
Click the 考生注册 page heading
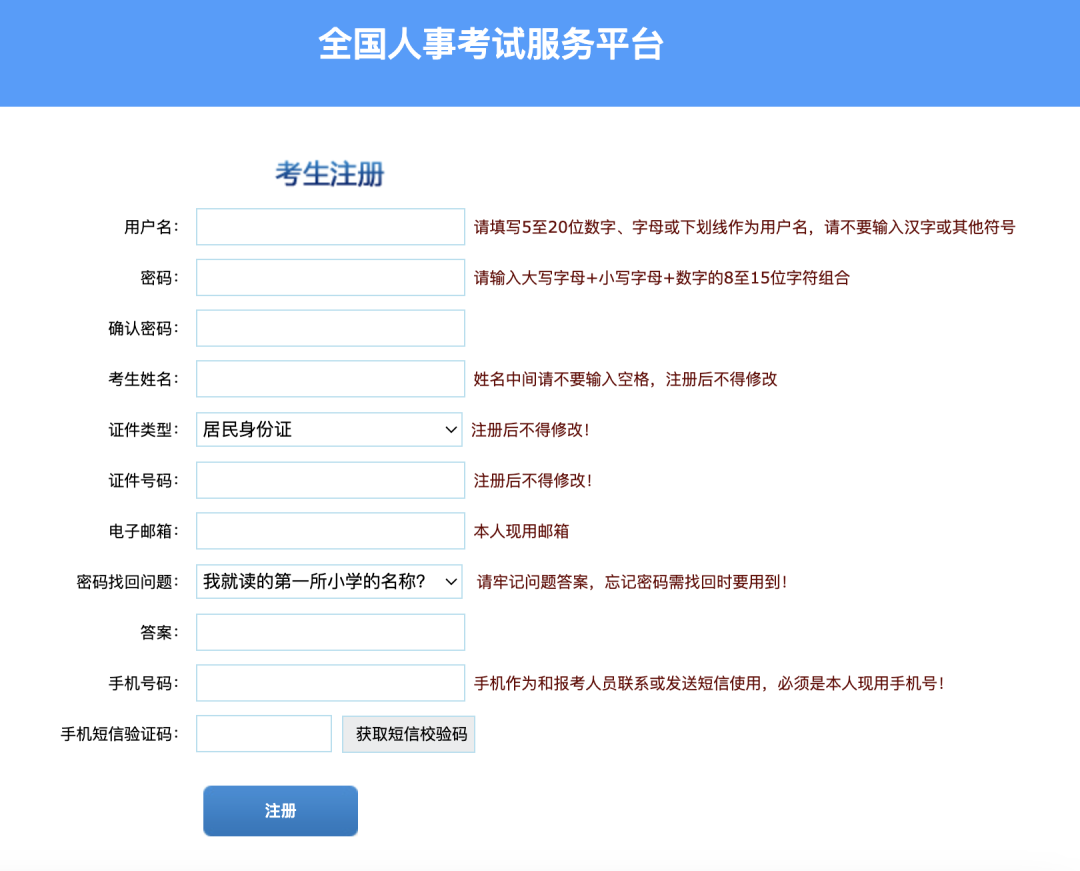point(331,174)
